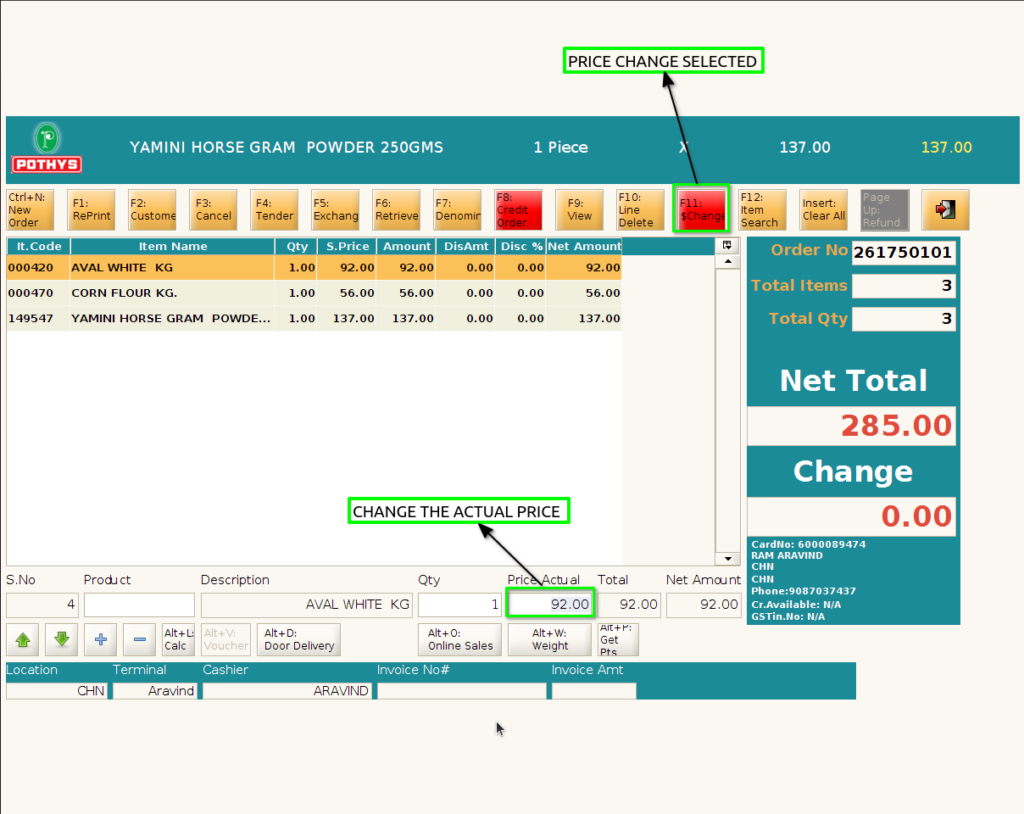The height and width of the screenshot is (814, 1024).
Task: Click the Description field showing AVAL WHITE KG
Action: [x=307, y=604]
